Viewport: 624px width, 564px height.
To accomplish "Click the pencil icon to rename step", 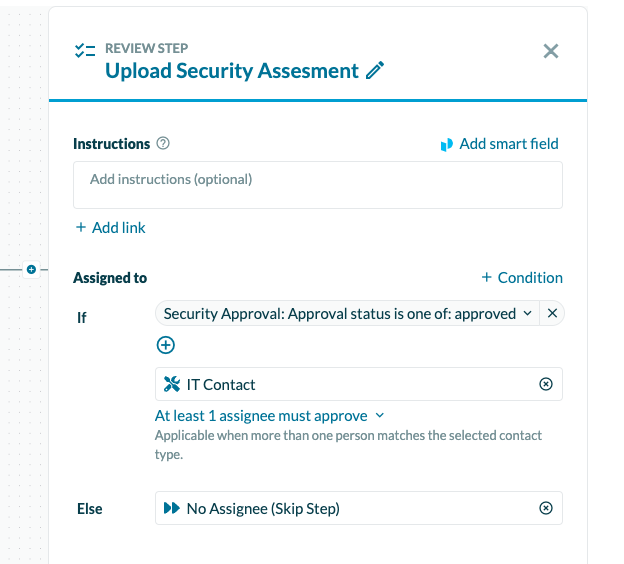I will pos(375,71).
